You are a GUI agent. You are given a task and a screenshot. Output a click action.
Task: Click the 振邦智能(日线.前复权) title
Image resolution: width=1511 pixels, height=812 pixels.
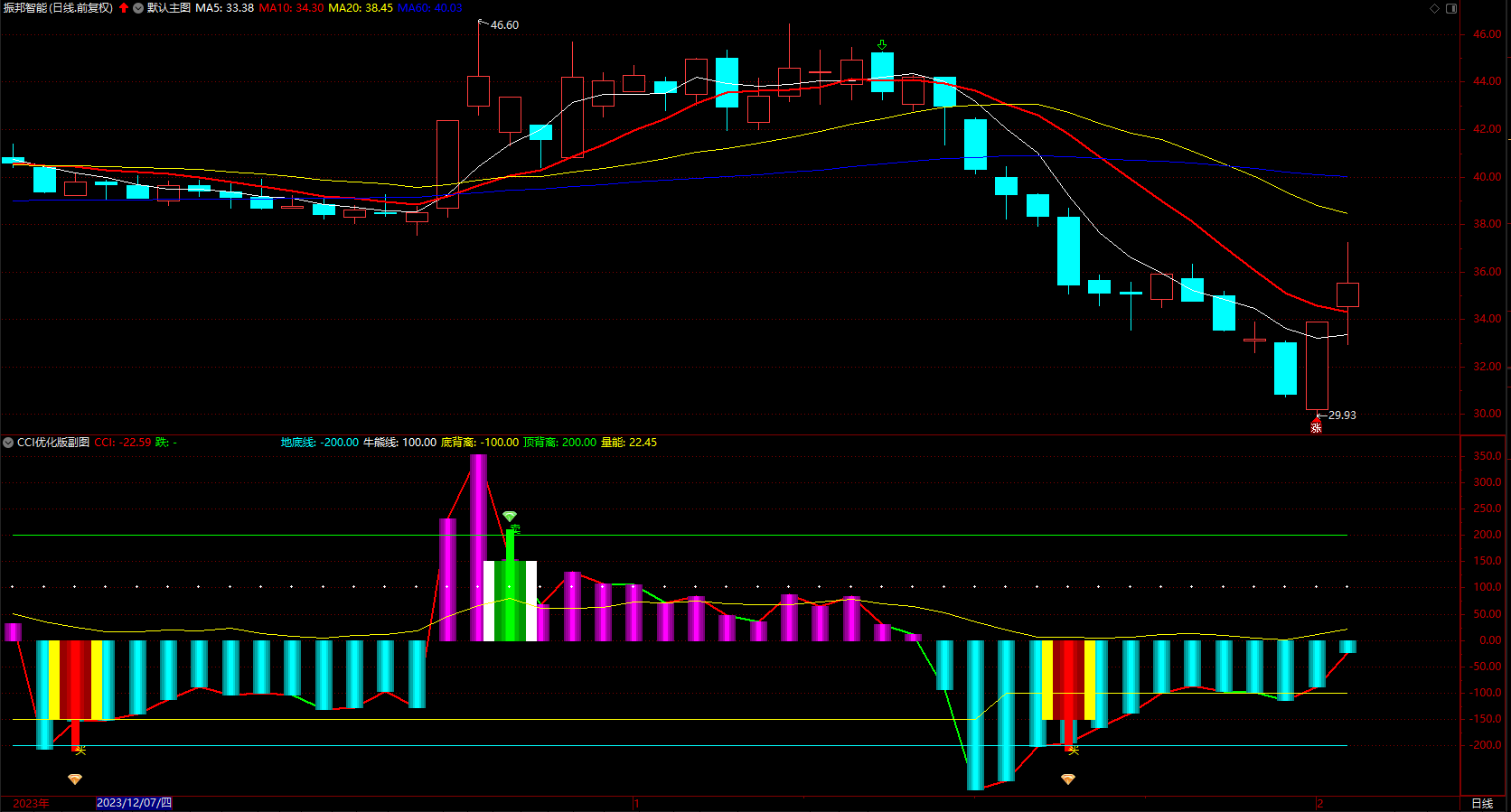click(58, 8)
